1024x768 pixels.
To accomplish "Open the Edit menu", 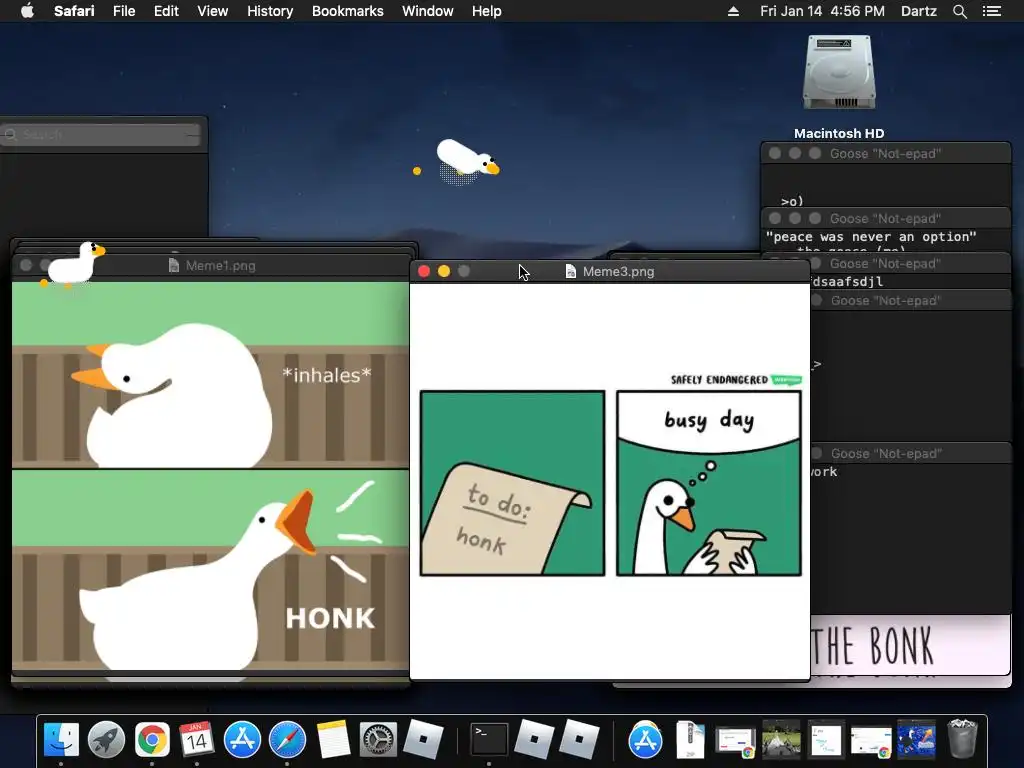I will tap(166, 11).
